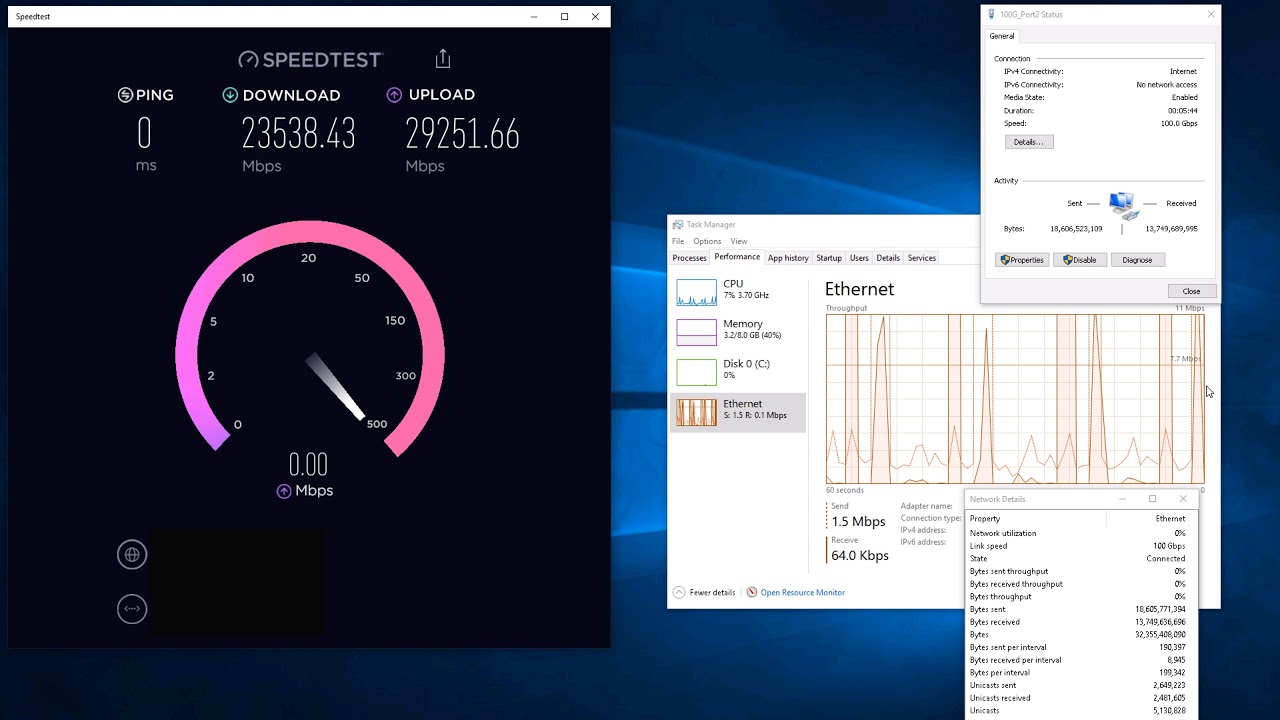Screen dimensions: 1280x720
Task: Click the Bytes received row in Network Details
Action: (x=1078, y=622)
